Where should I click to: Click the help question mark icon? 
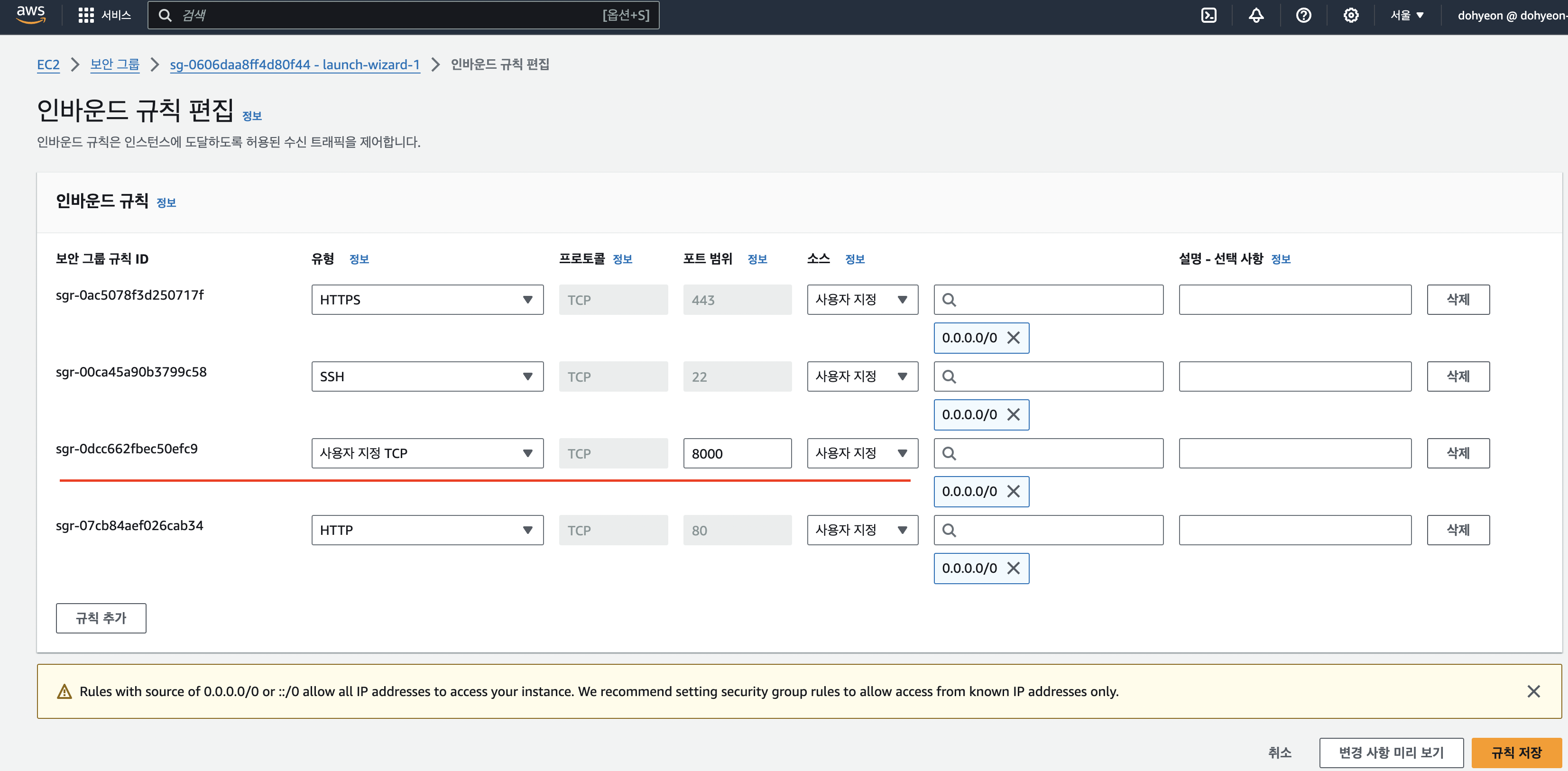coord(1303,15)
